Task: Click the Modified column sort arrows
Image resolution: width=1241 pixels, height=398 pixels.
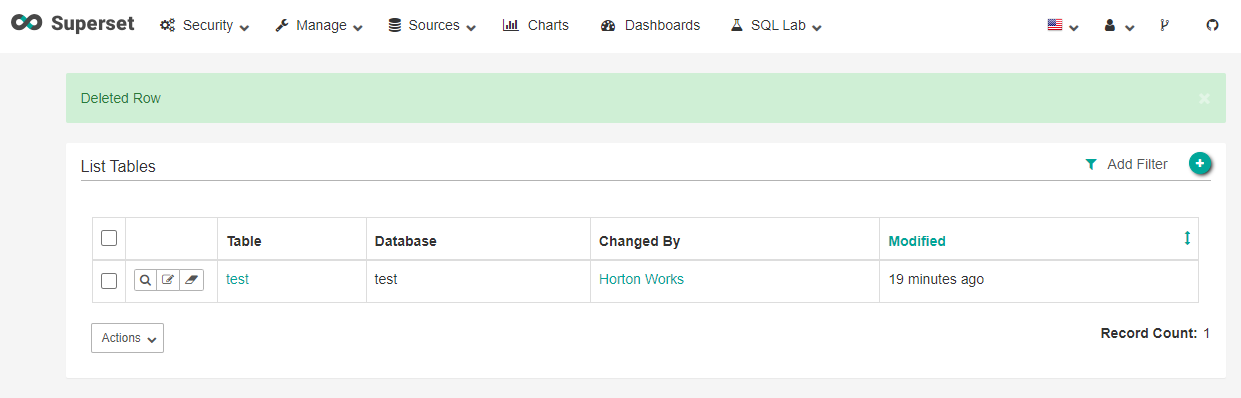Action: (1187, 238)
